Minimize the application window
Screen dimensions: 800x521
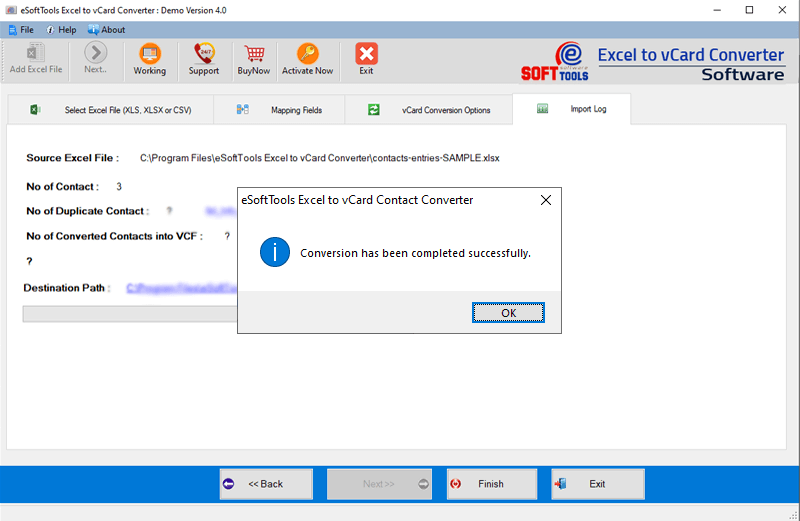click(717, 10)
